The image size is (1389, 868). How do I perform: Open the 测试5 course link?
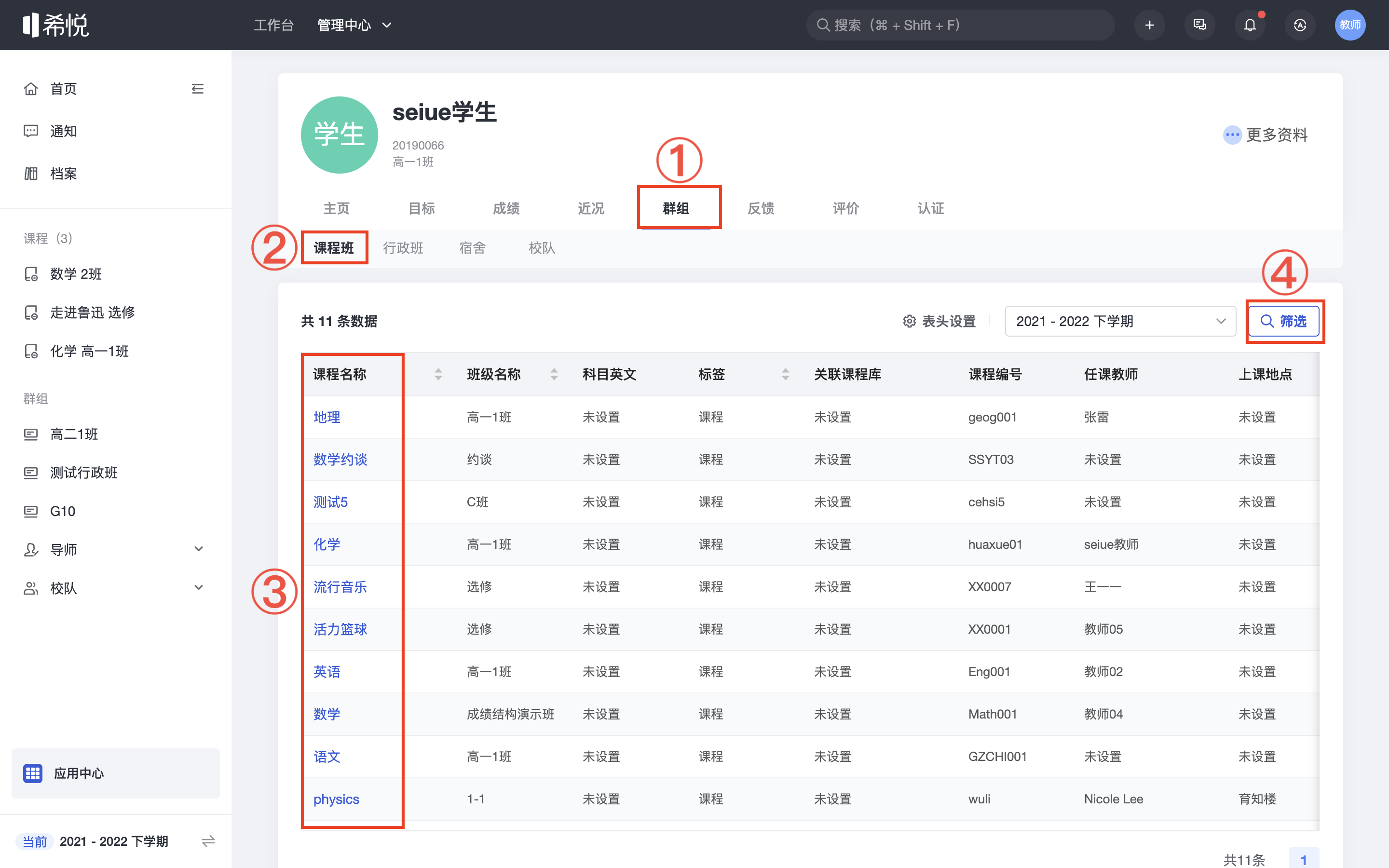(330, 502)
